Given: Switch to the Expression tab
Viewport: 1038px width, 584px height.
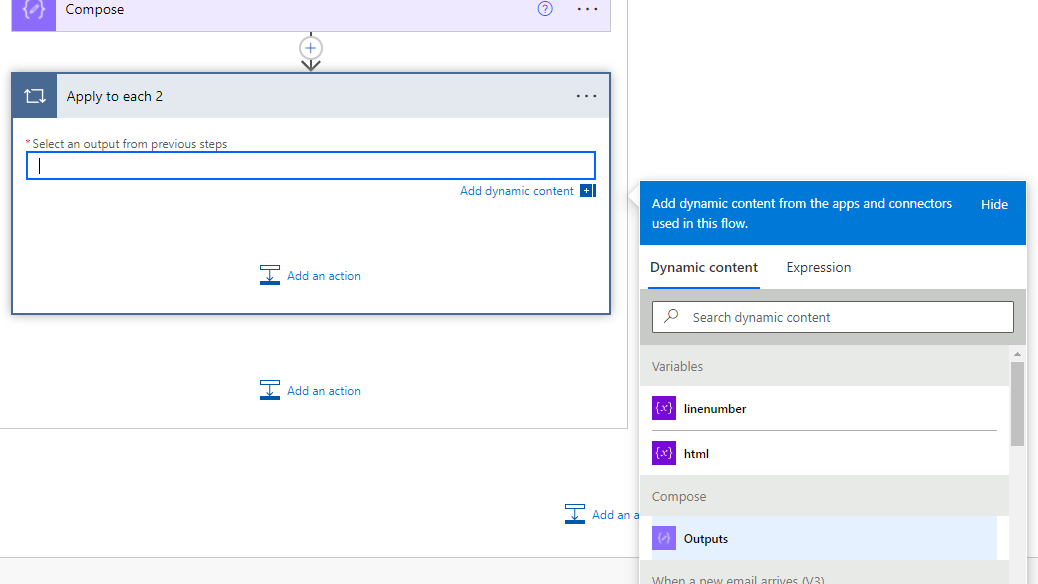Looking at the screenshot, I should tap(818, 267).
